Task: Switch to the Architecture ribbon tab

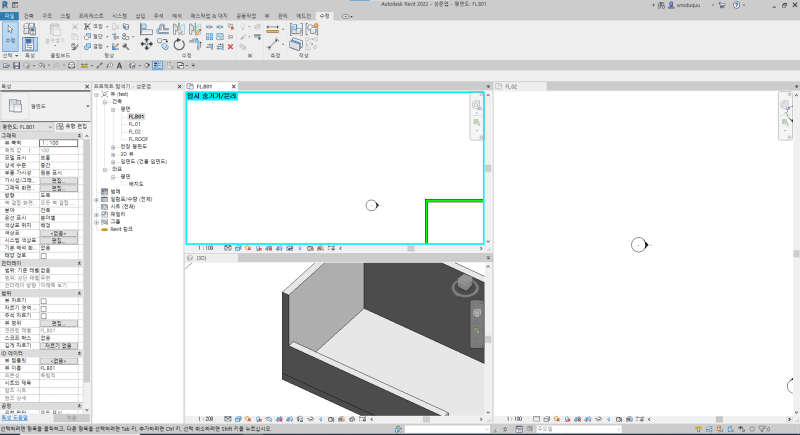Action: (29, 16)
